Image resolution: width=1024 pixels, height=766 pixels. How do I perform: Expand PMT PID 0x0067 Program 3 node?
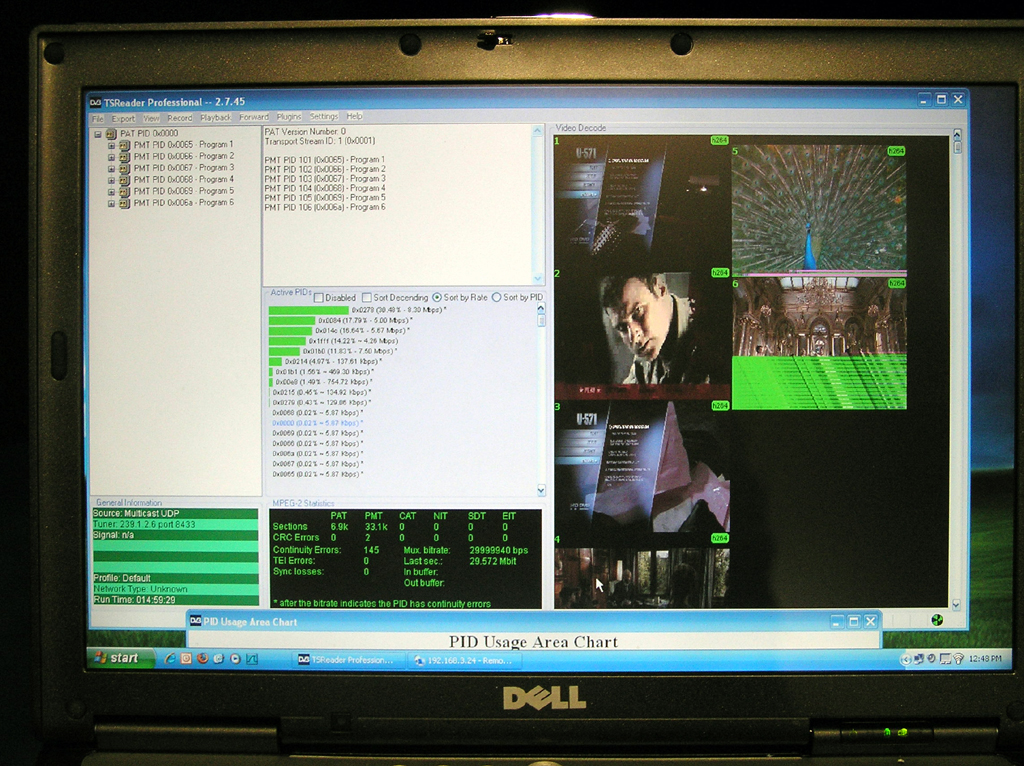(111, 169)
